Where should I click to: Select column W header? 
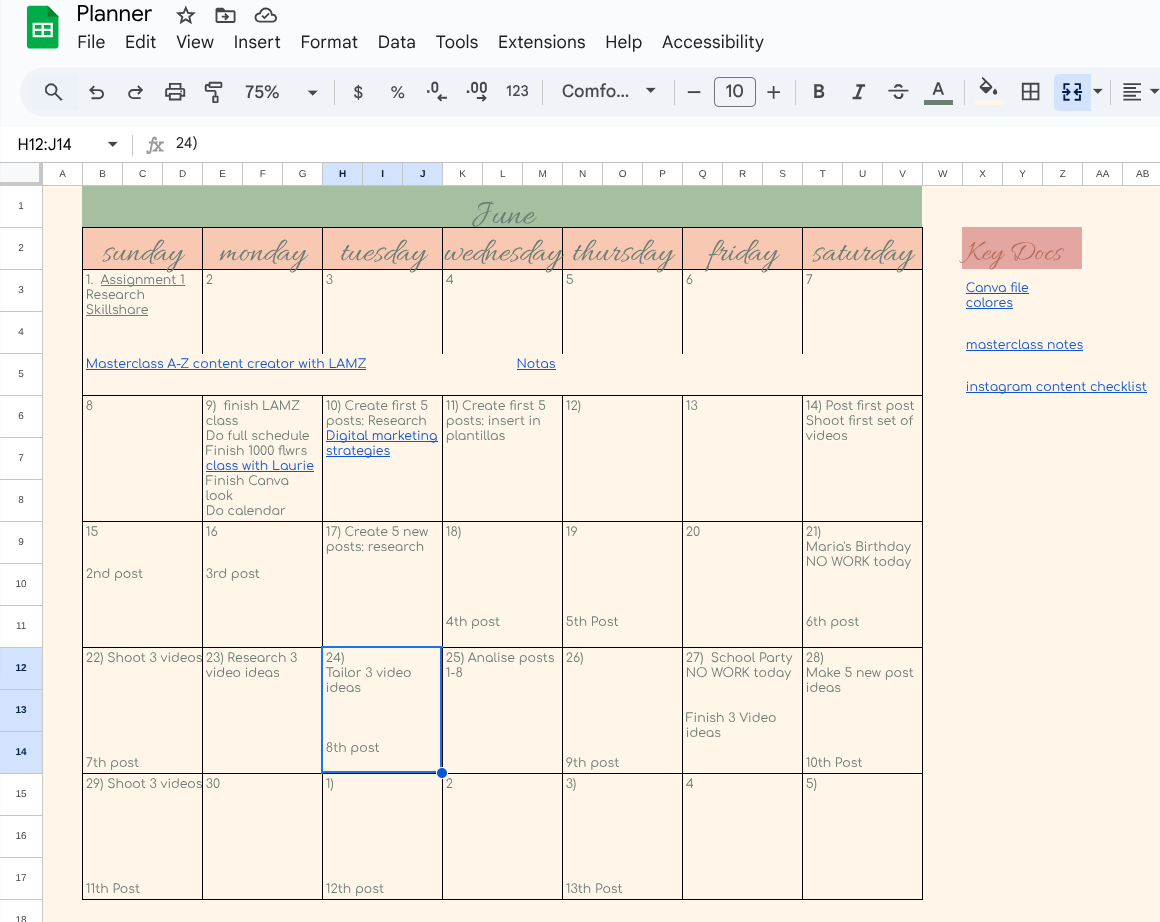pyautogui.click(x=942, y=173)
